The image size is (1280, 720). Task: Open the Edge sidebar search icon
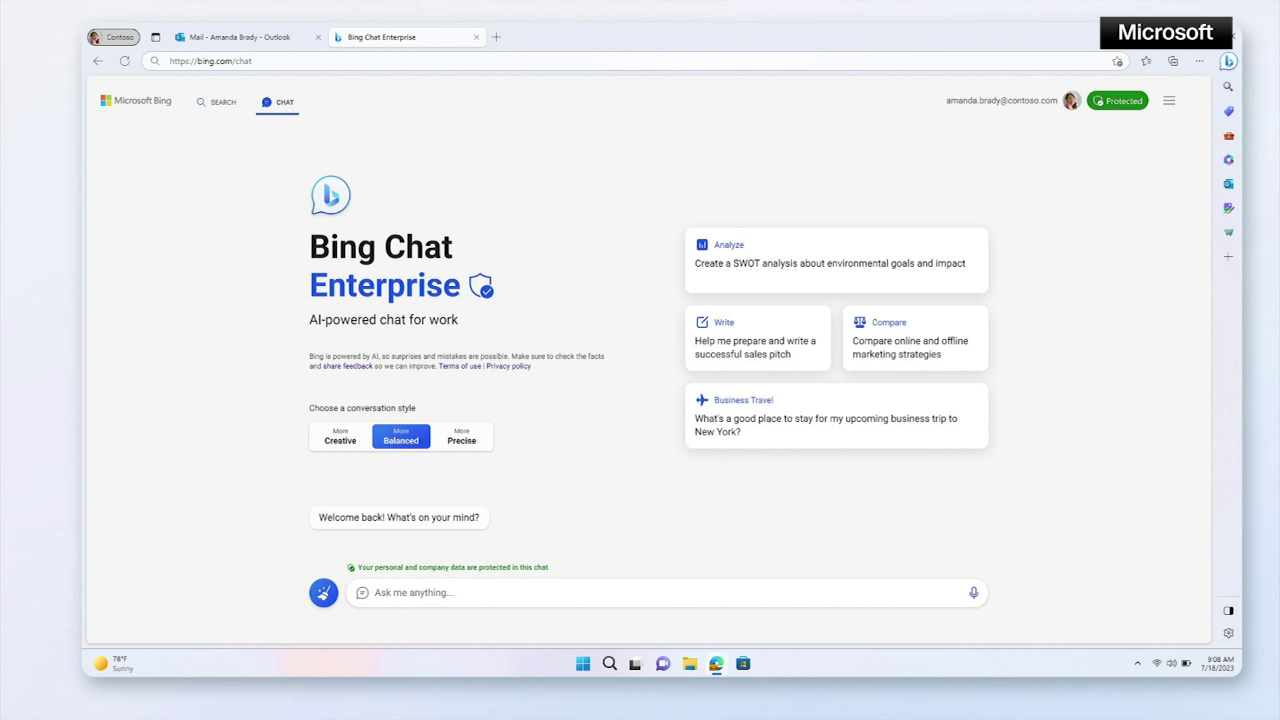1228,87
